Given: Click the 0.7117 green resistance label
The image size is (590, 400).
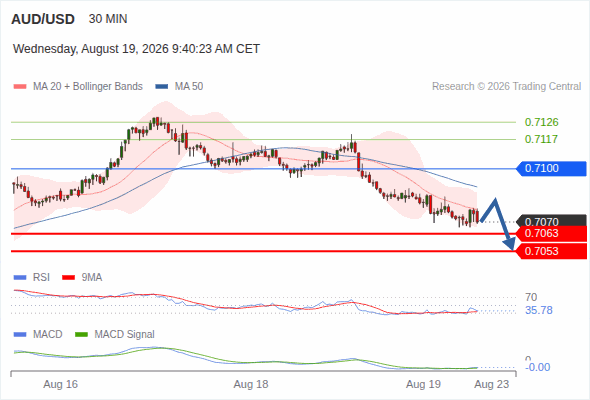Looking at the screenshot, I should 541,139.
